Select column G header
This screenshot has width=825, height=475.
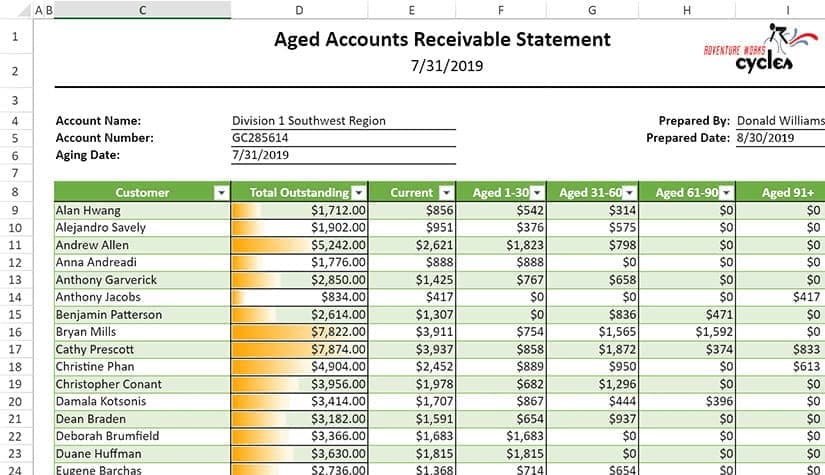click(x=593, y=10)
